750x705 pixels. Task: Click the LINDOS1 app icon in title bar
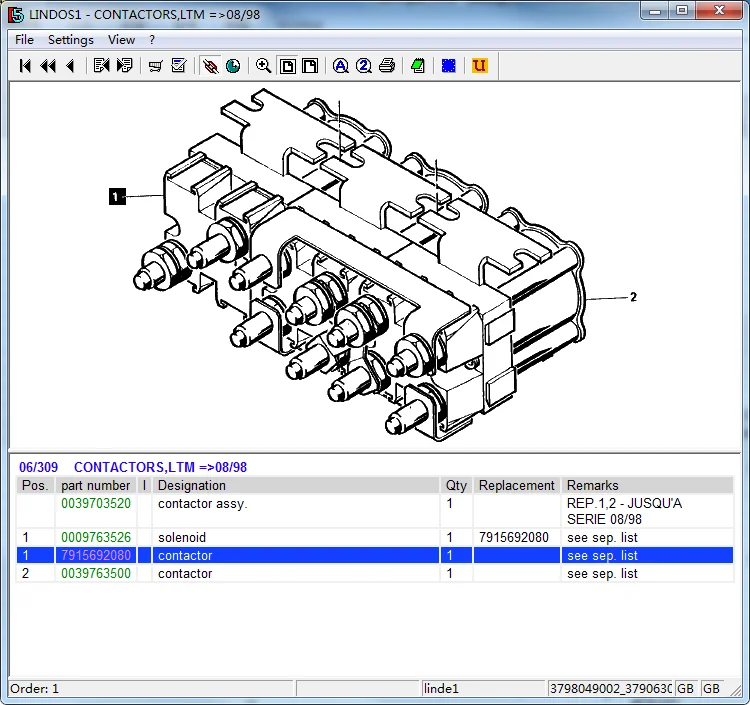click(16, 14)
